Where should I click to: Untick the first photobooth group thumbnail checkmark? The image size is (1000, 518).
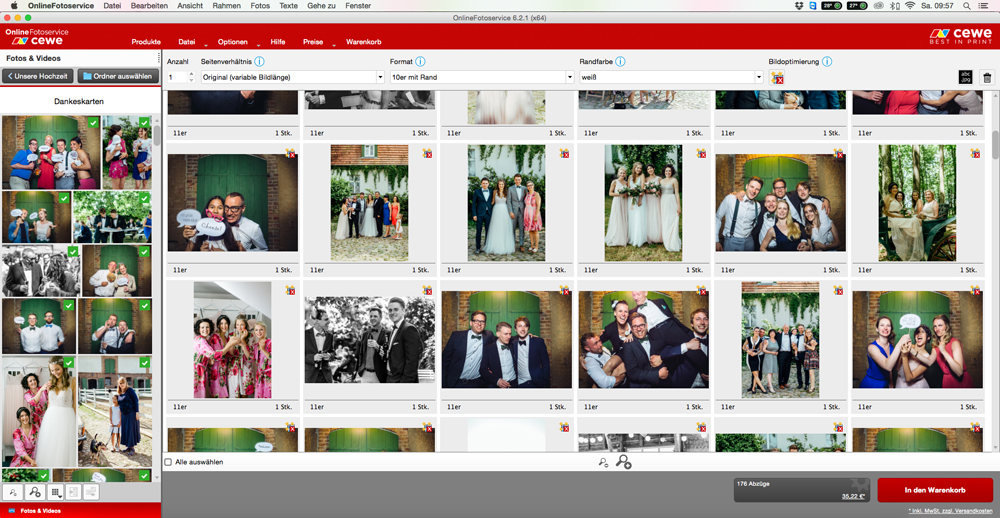click(x=94, y=122)
